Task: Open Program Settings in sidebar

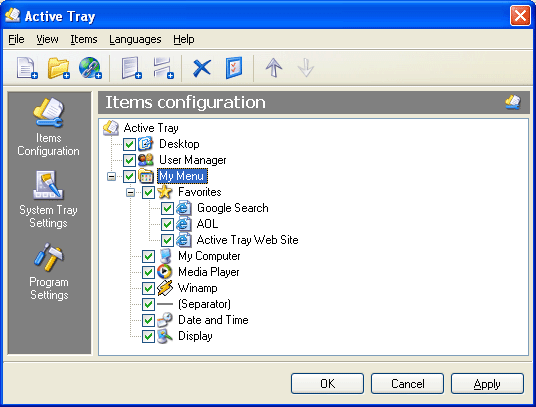Action: (49, 271)
